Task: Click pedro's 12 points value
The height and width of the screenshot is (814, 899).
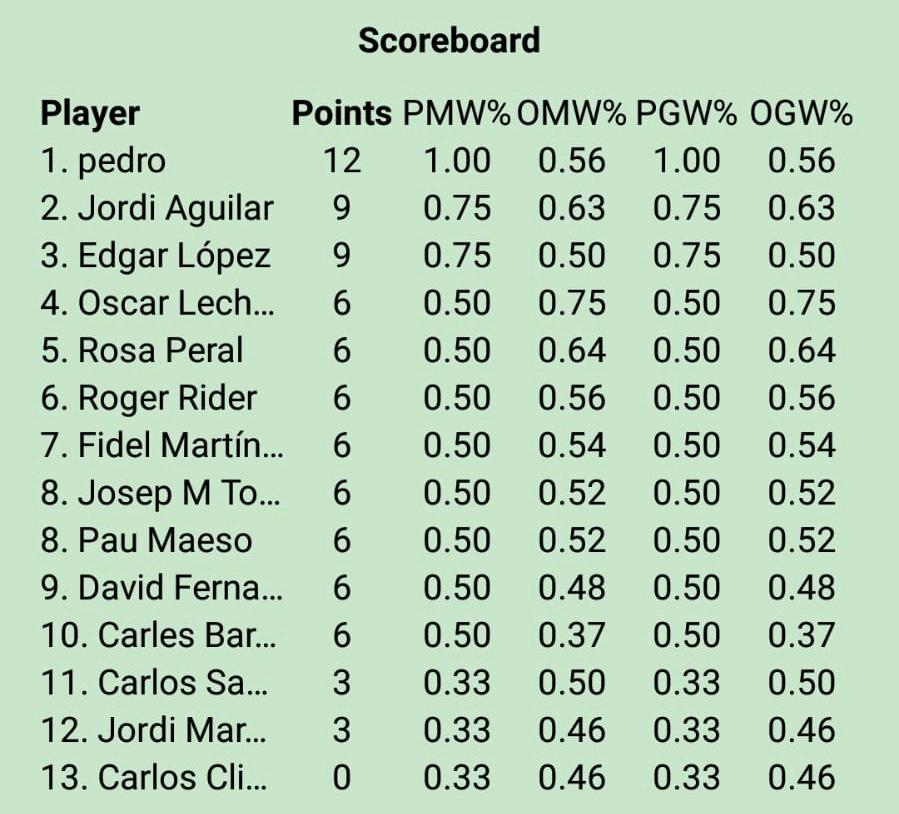Action: 341,161
